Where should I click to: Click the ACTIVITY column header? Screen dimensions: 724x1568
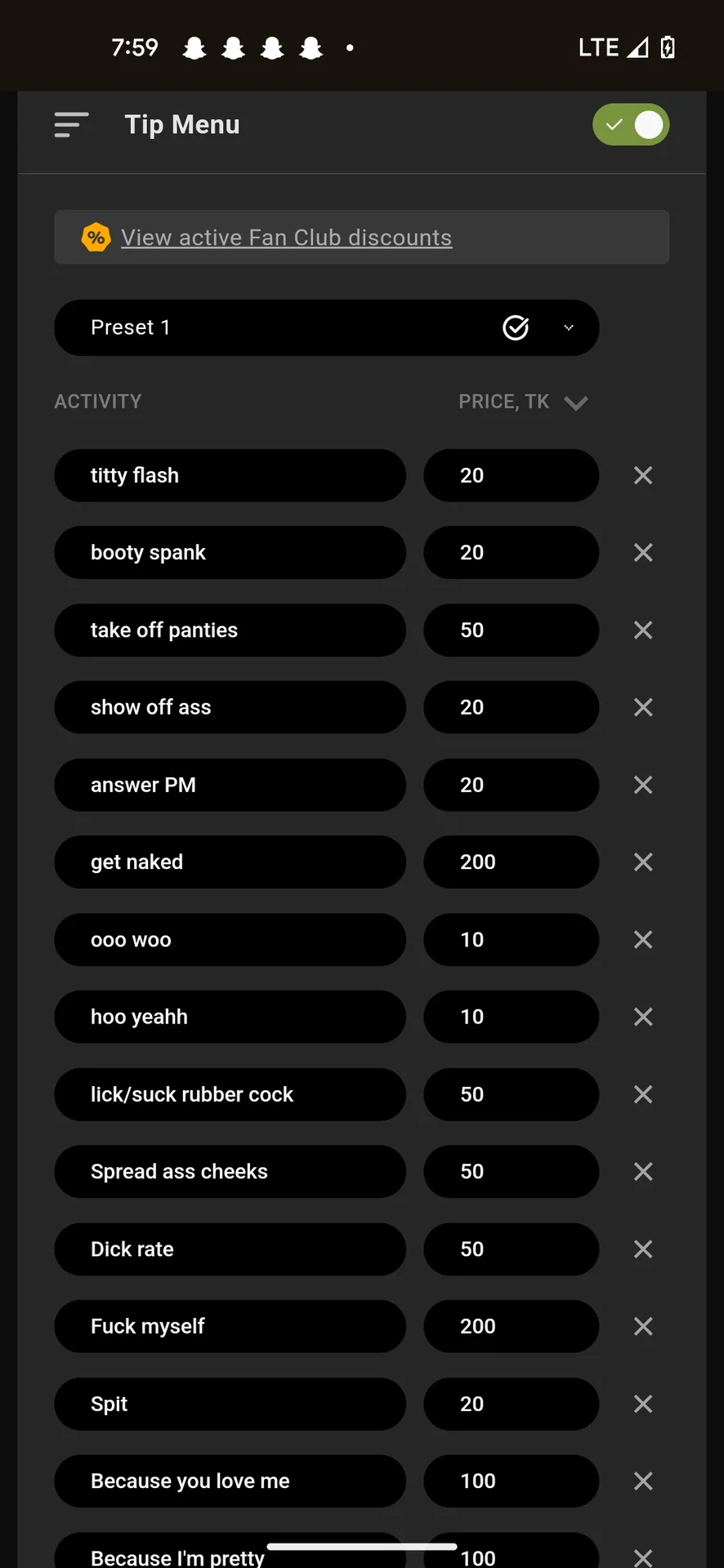pyautogui.click(x=98, y=402)
